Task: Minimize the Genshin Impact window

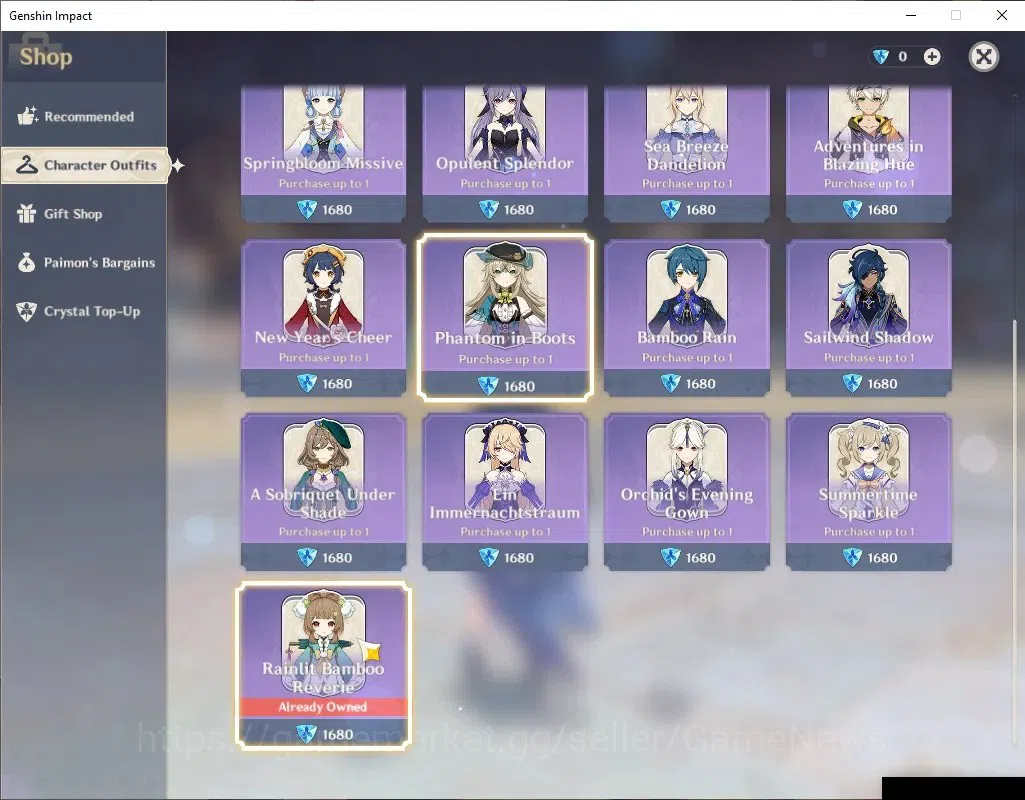Action: point(911,15)
